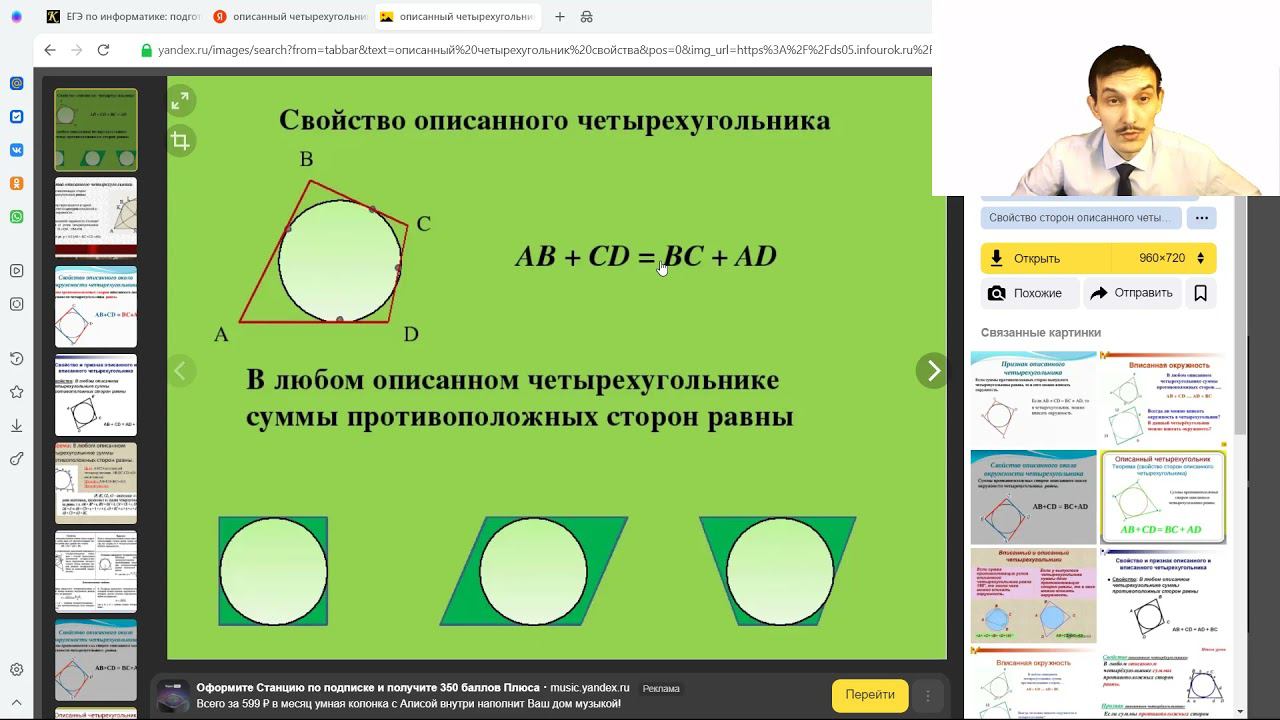Find similar images with Похожие
1280x720 pixels.
coord(1029,293)
